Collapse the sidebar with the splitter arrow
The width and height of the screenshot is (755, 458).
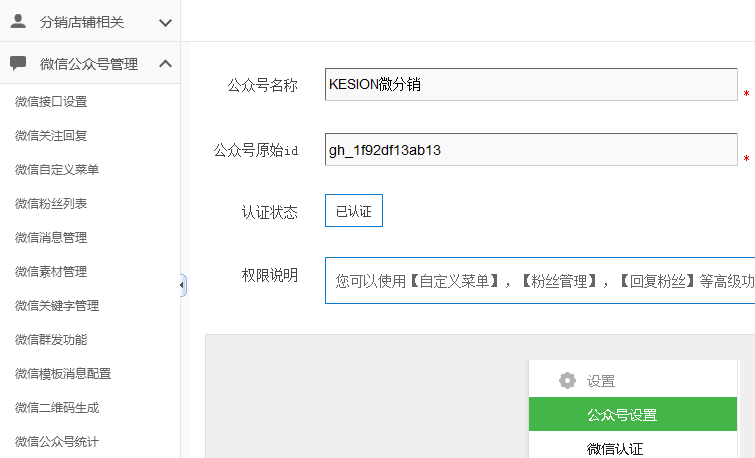coord(182,285)
